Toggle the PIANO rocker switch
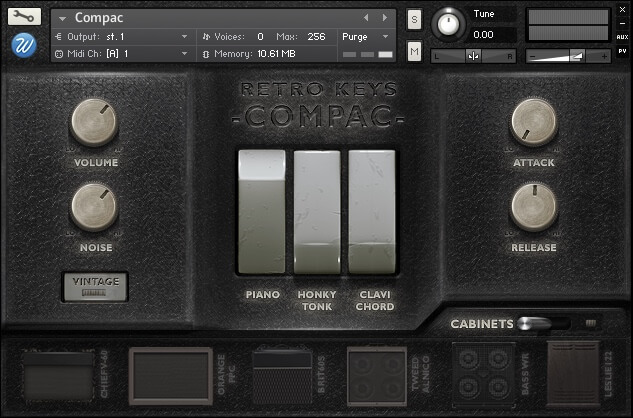This screenshot has height=418, width=633. (x=262, y=212)
